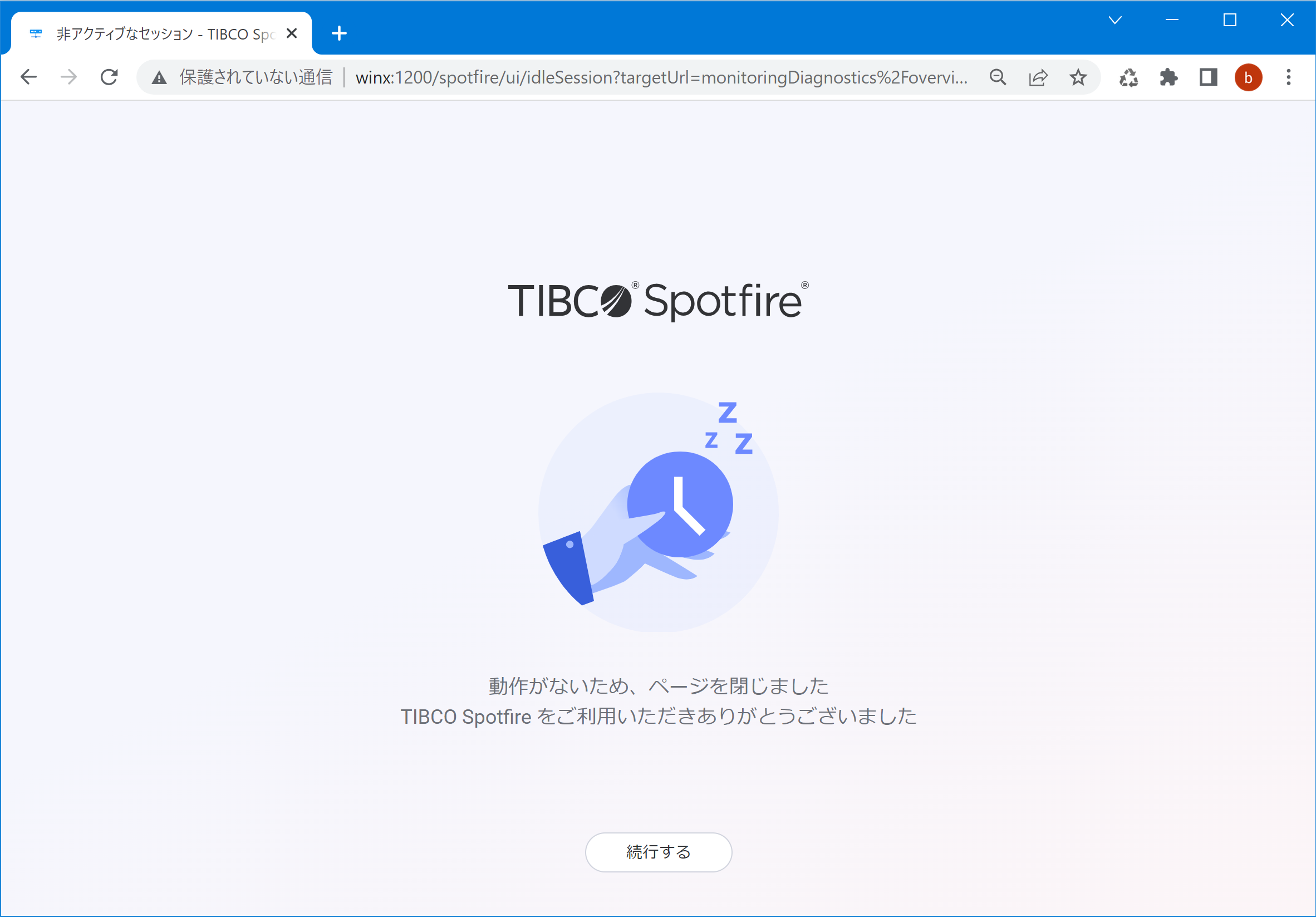Screen dimensions: 1316x917
Task: Close the browser window
Action: (x=1286, y=21)
